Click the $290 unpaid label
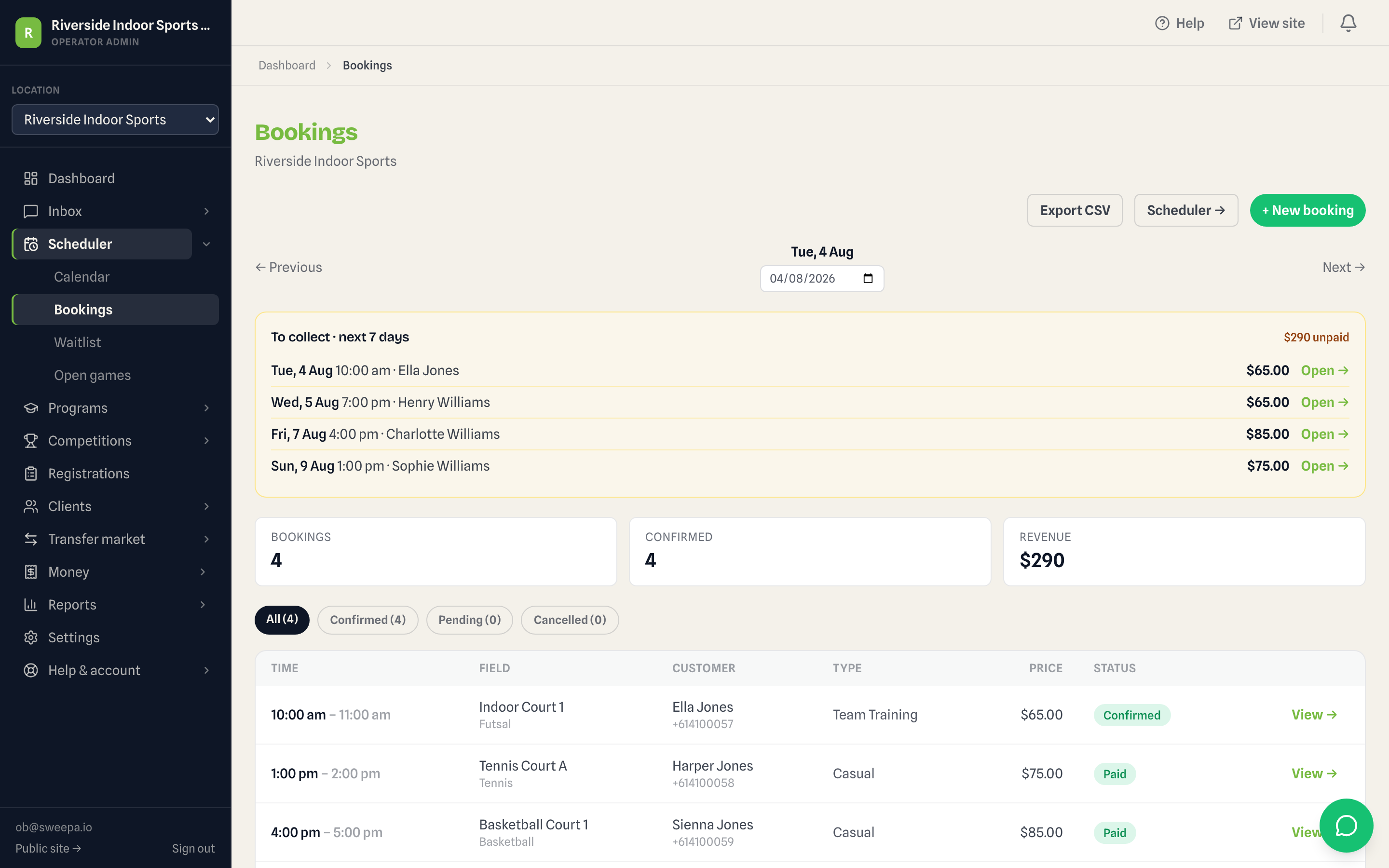 [x=1316, y=337]
